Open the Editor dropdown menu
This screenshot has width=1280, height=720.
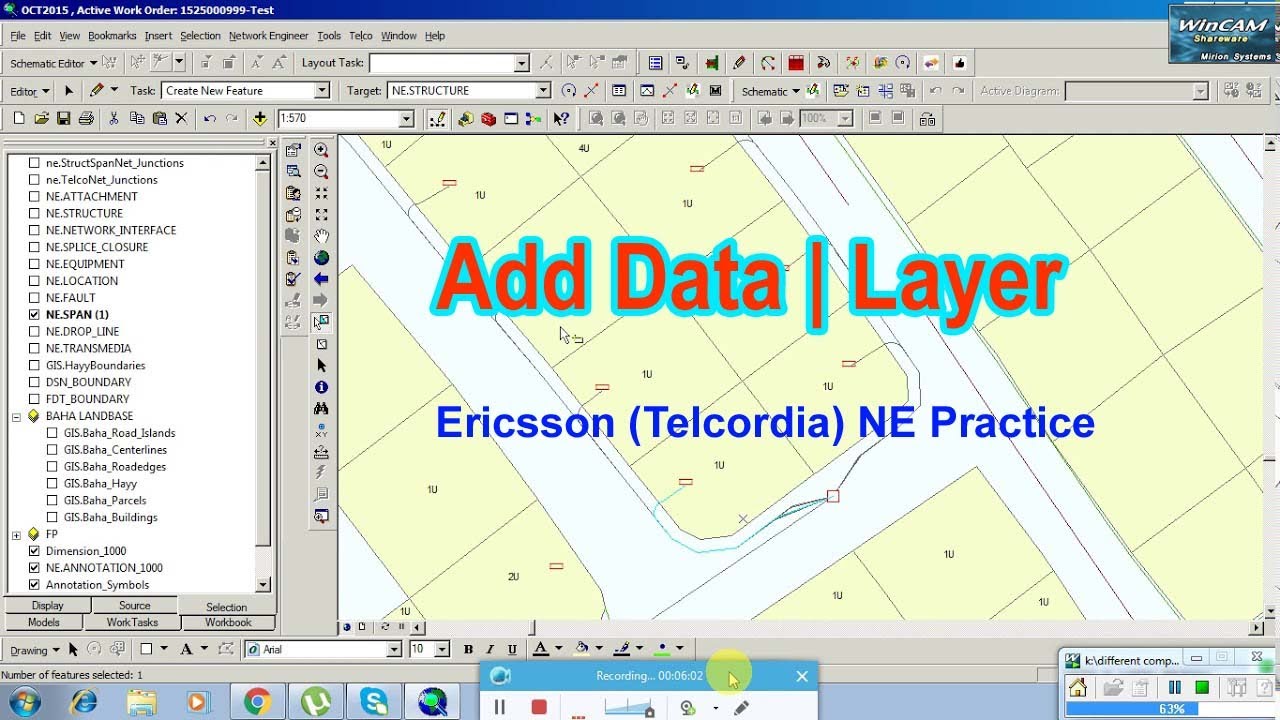coord(30,91)
